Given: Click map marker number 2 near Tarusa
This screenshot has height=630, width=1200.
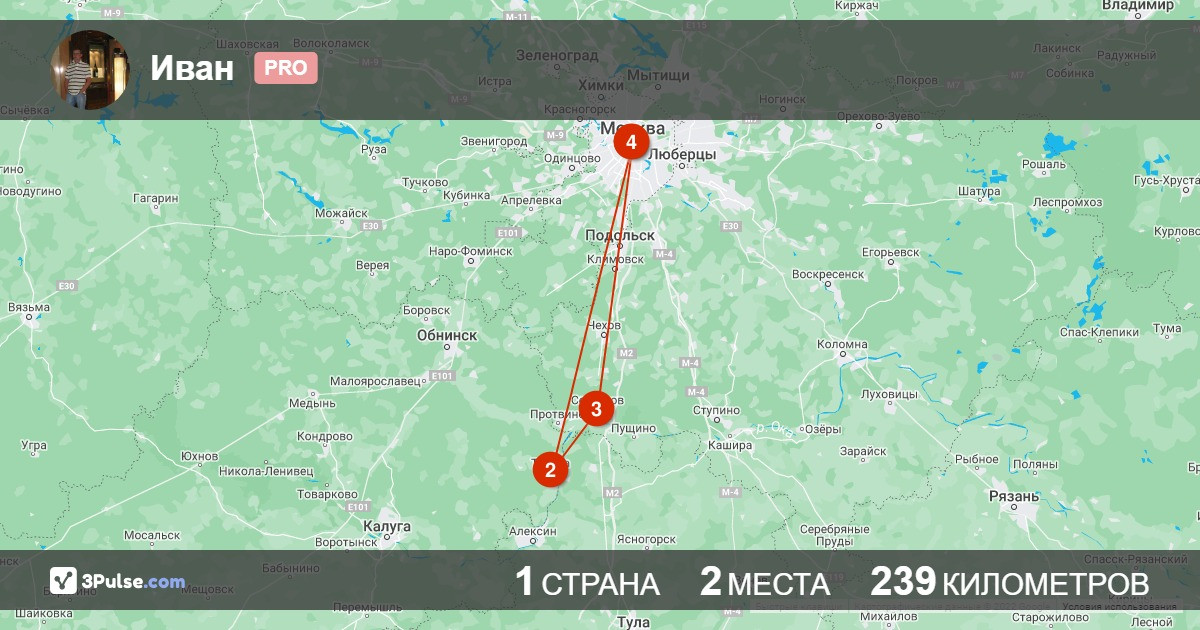Looking at the screenshot, I should (550, 469).
